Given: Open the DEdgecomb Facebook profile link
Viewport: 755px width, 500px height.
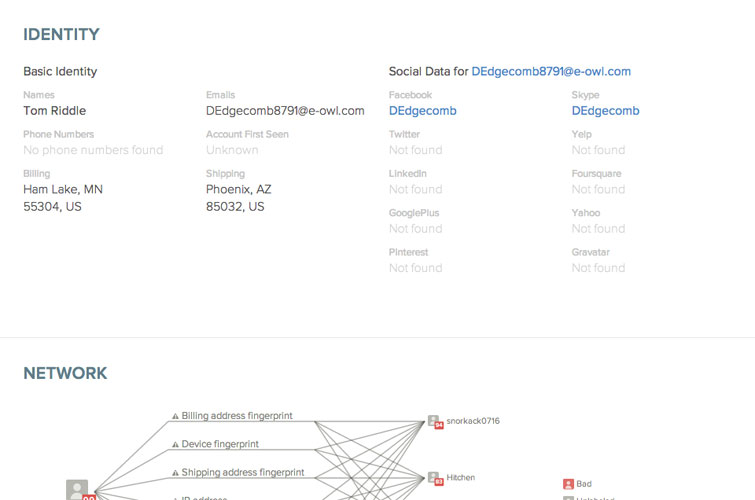Looking at the screenshot, I should [422, 111].
